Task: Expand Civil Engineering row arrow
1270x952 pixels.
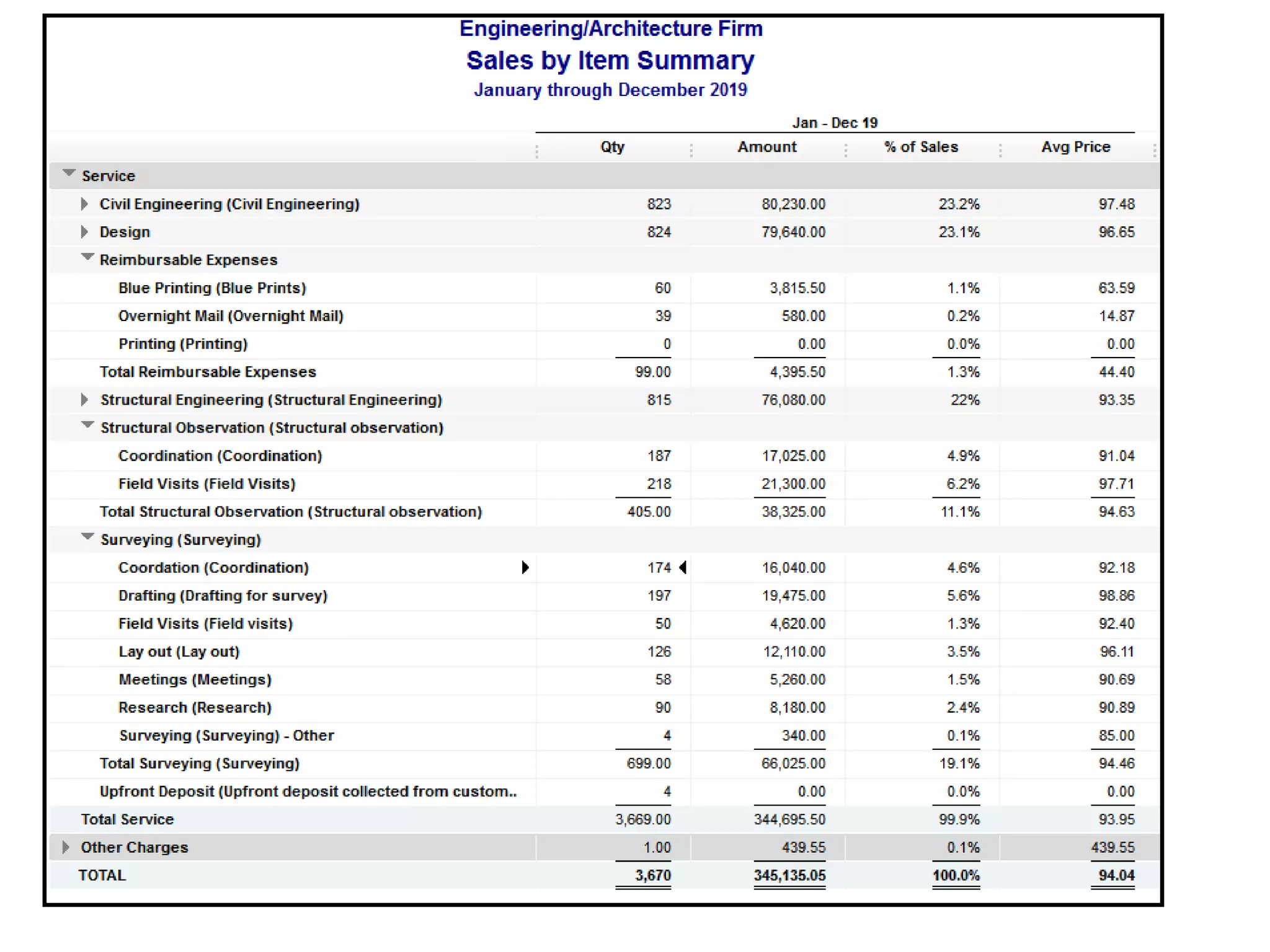Action: pos(84,204)
